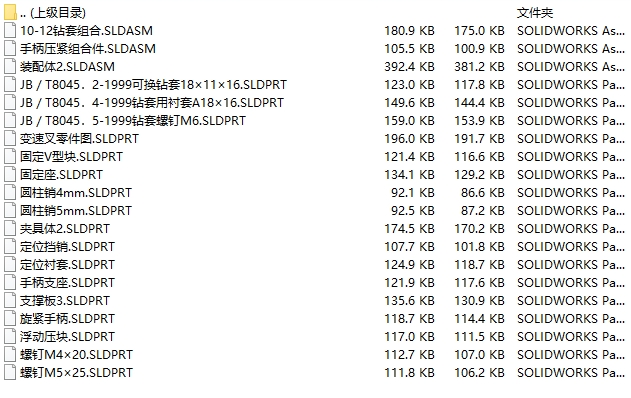The width and height of the screenshot is (631, 398).
Task: Select the file 定位衬套.SLDPRT
Action: pos(67,265)
